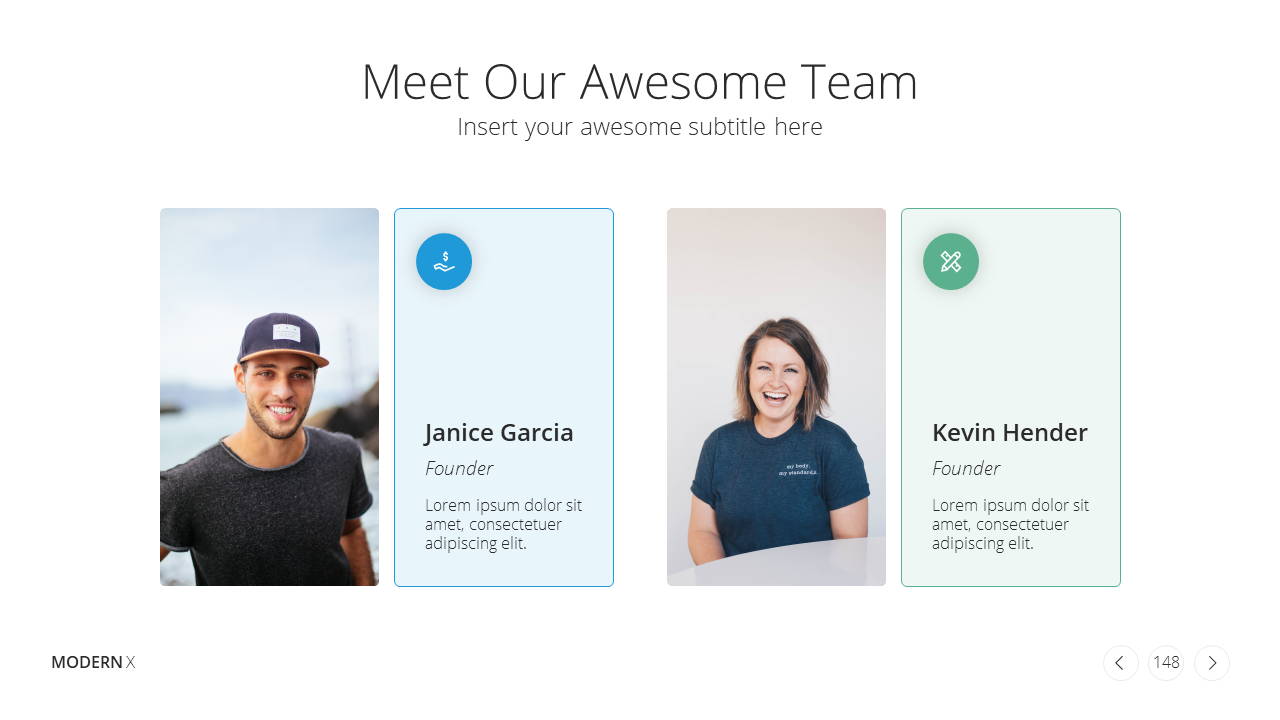Click the Kevin Hender name heading
Image resolution: width=1280 pixels, height=720 pixels.
(x=1010, y=433)
